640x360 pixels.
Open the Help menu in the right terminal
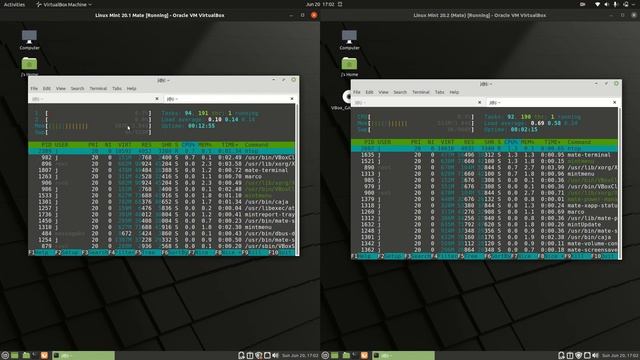tap(454, 92)
